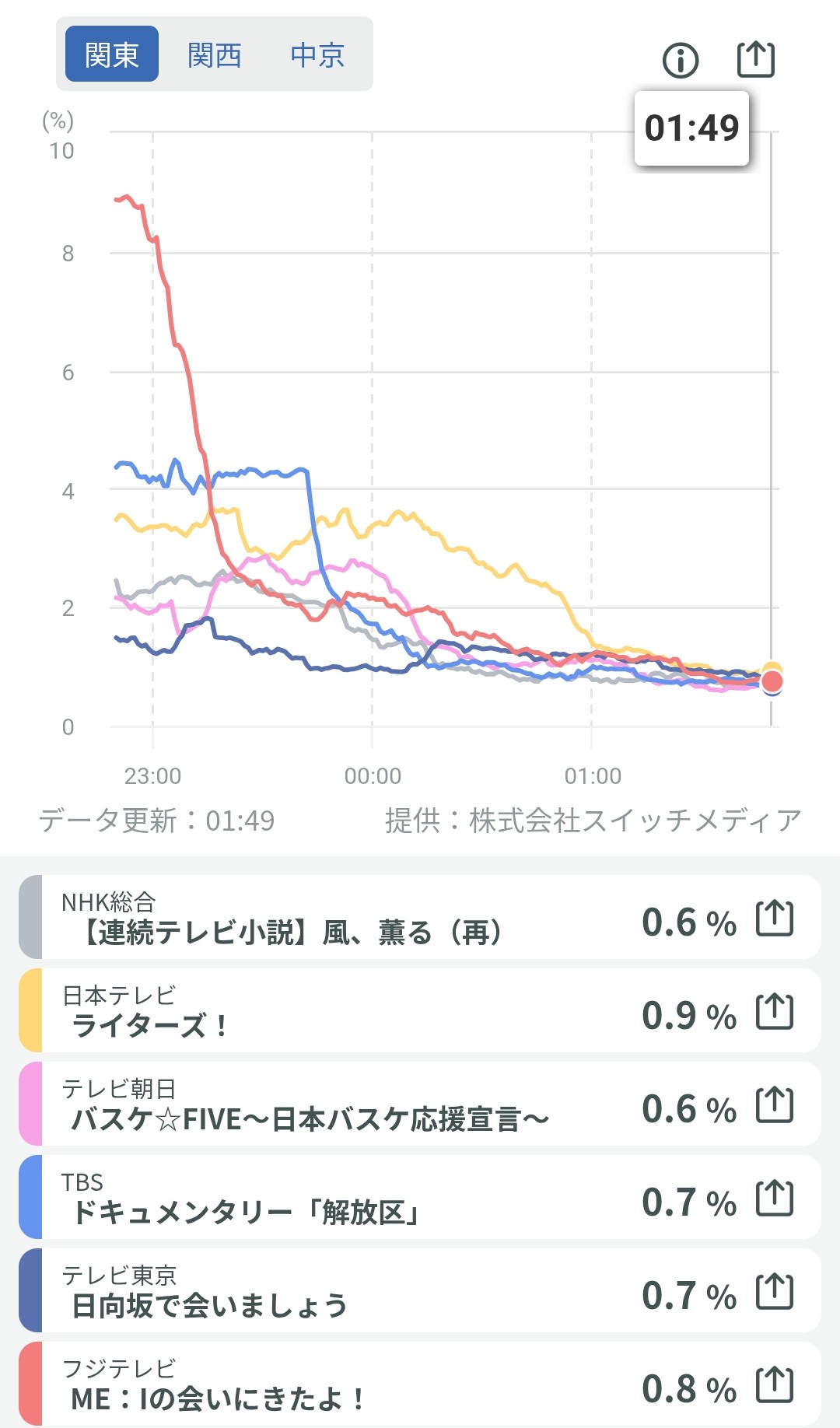Open the NHK総合 風、薫る program row
840x1428 pixels.
(311, 918)
